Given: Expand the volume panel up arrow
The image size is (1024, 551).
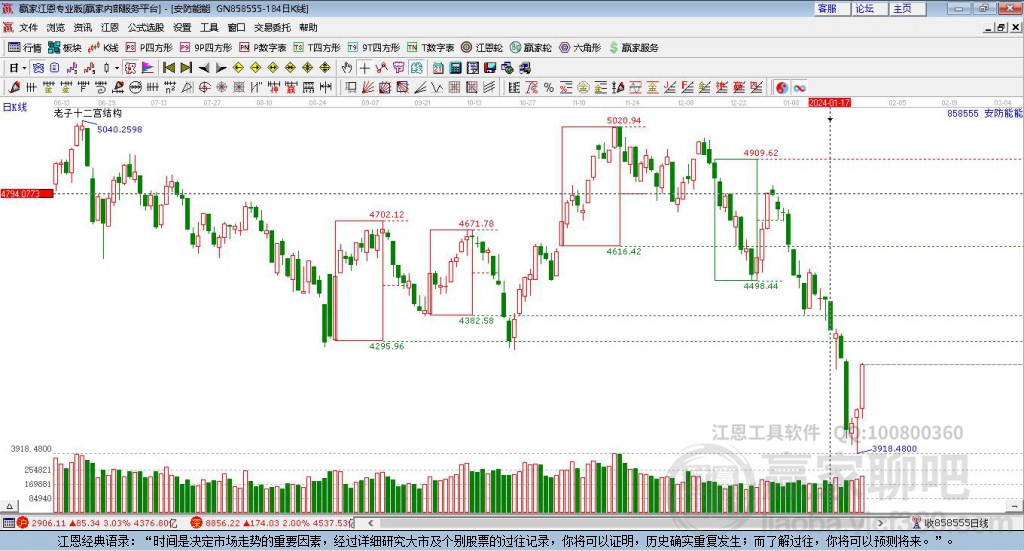Looking at the screenshot, I should tap(9, 506).
